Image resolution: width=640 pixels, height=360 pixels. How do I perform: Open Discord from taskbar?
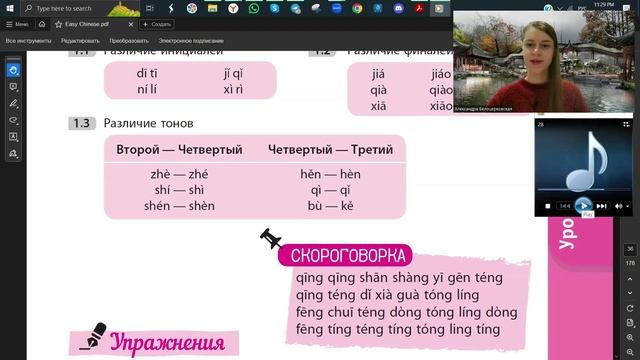tap(398, 8)
